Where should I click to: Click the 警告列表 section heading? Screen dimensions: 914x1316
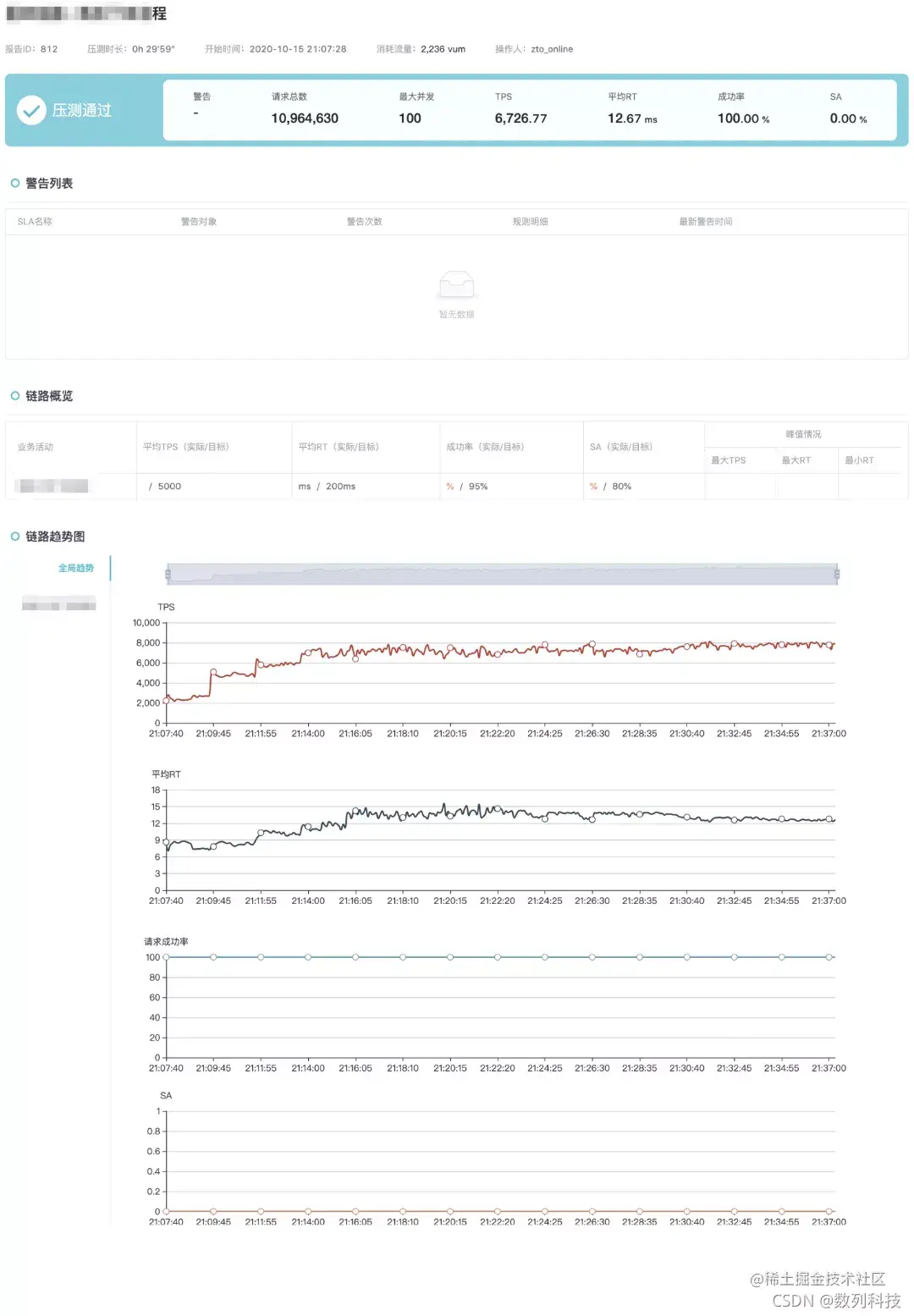pos(49,184)
